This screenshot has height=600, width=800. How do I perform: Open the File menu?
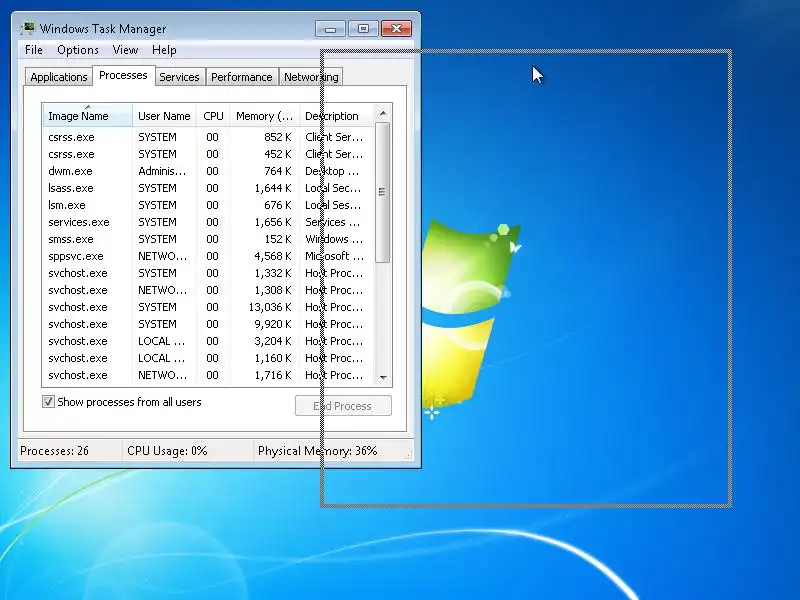click(34, 50)
